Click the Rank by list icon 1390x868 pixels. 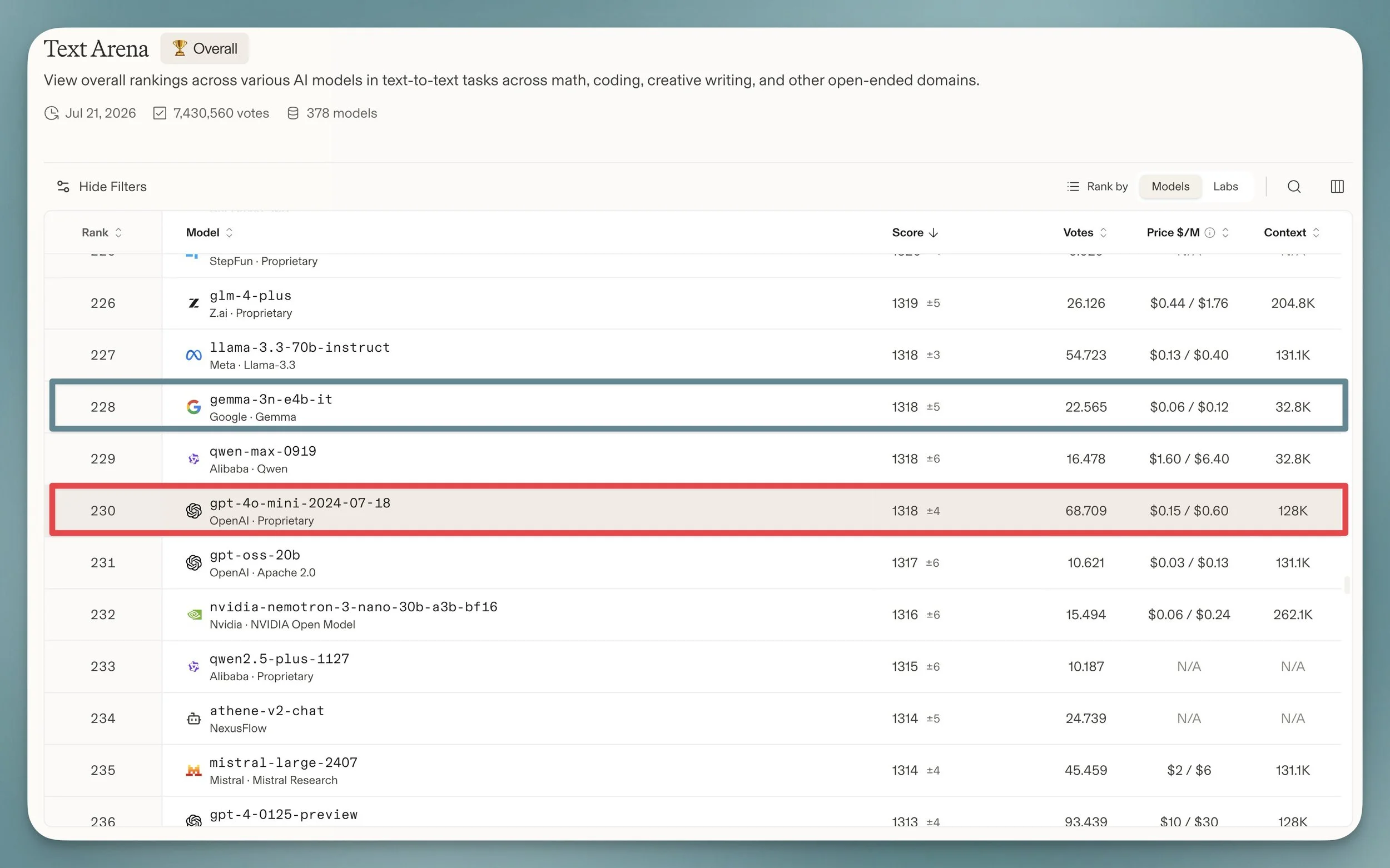[x=1073, y=187]
